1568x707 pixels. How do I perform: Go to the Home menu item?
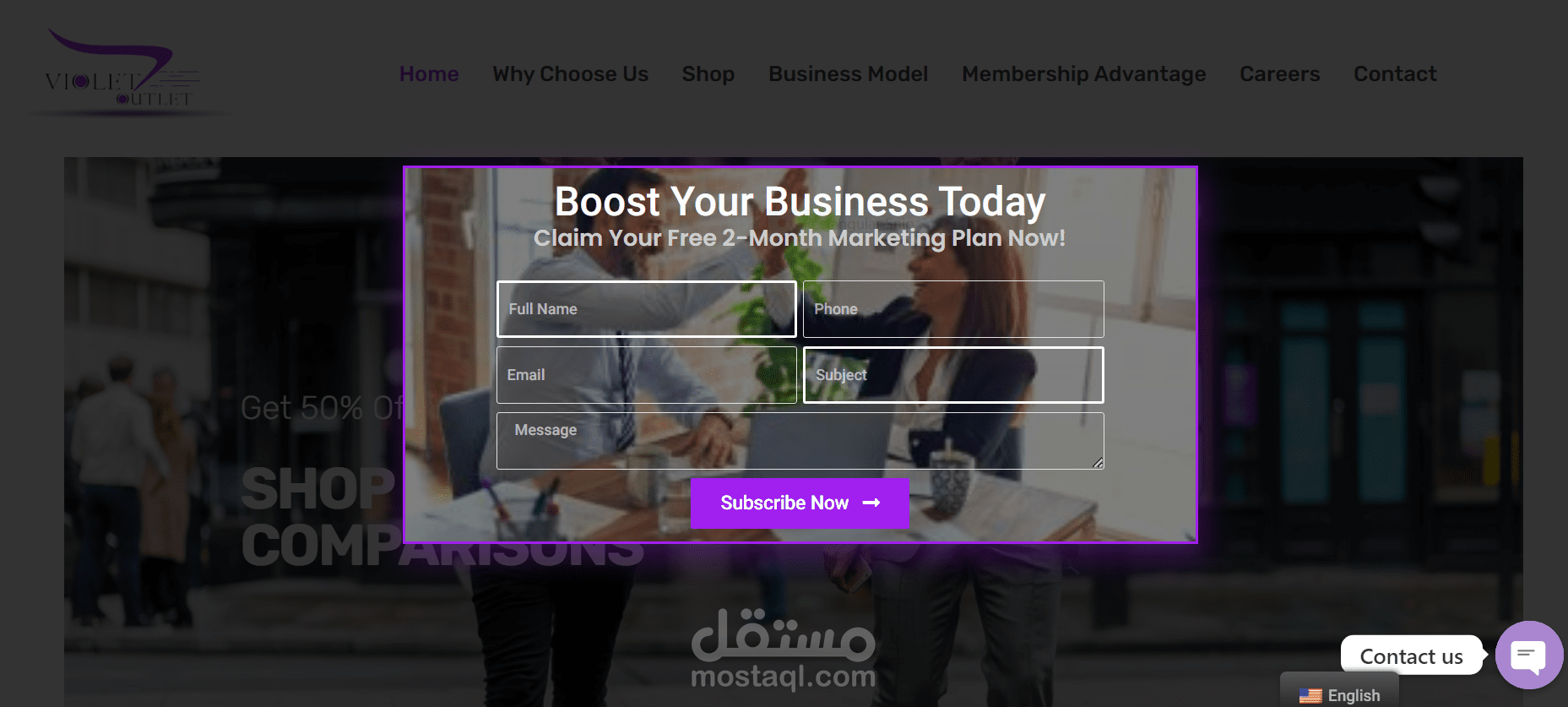click(429, 74)
